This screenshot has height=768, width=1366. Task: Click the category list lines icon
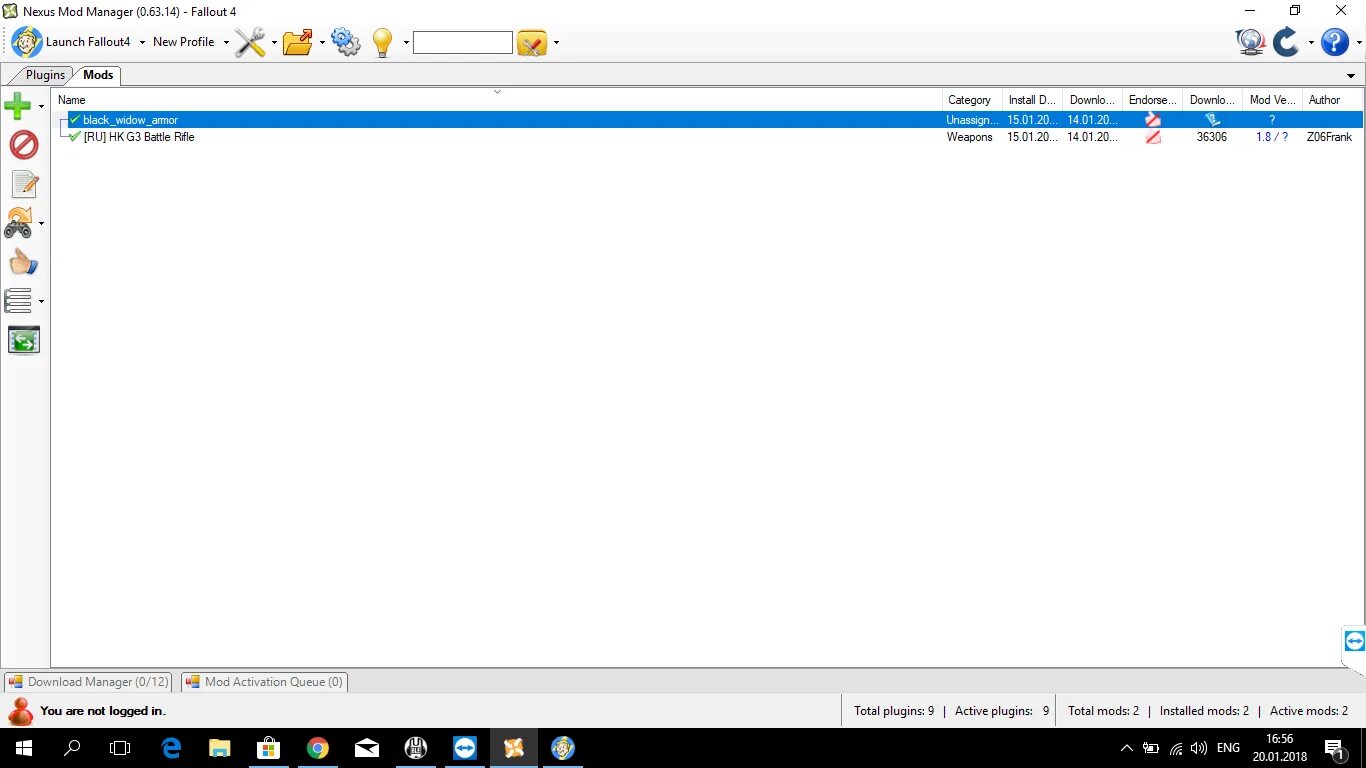coord(19,301)
